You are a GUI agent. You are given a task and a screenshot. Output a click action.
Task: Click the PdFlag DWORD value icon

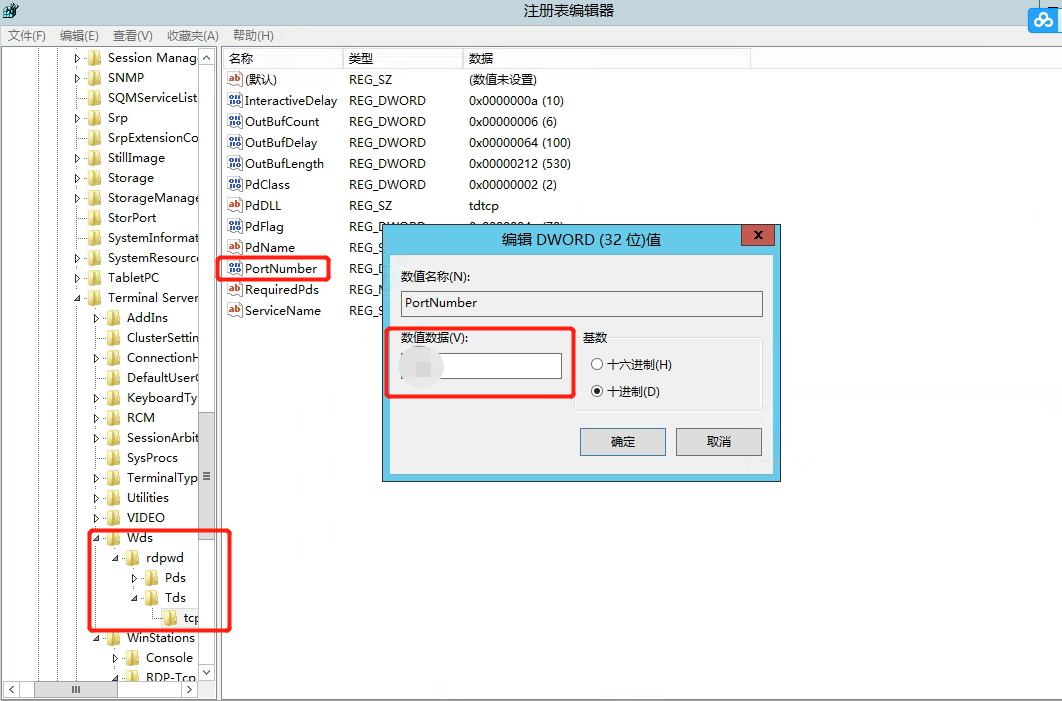click(234, 226)
